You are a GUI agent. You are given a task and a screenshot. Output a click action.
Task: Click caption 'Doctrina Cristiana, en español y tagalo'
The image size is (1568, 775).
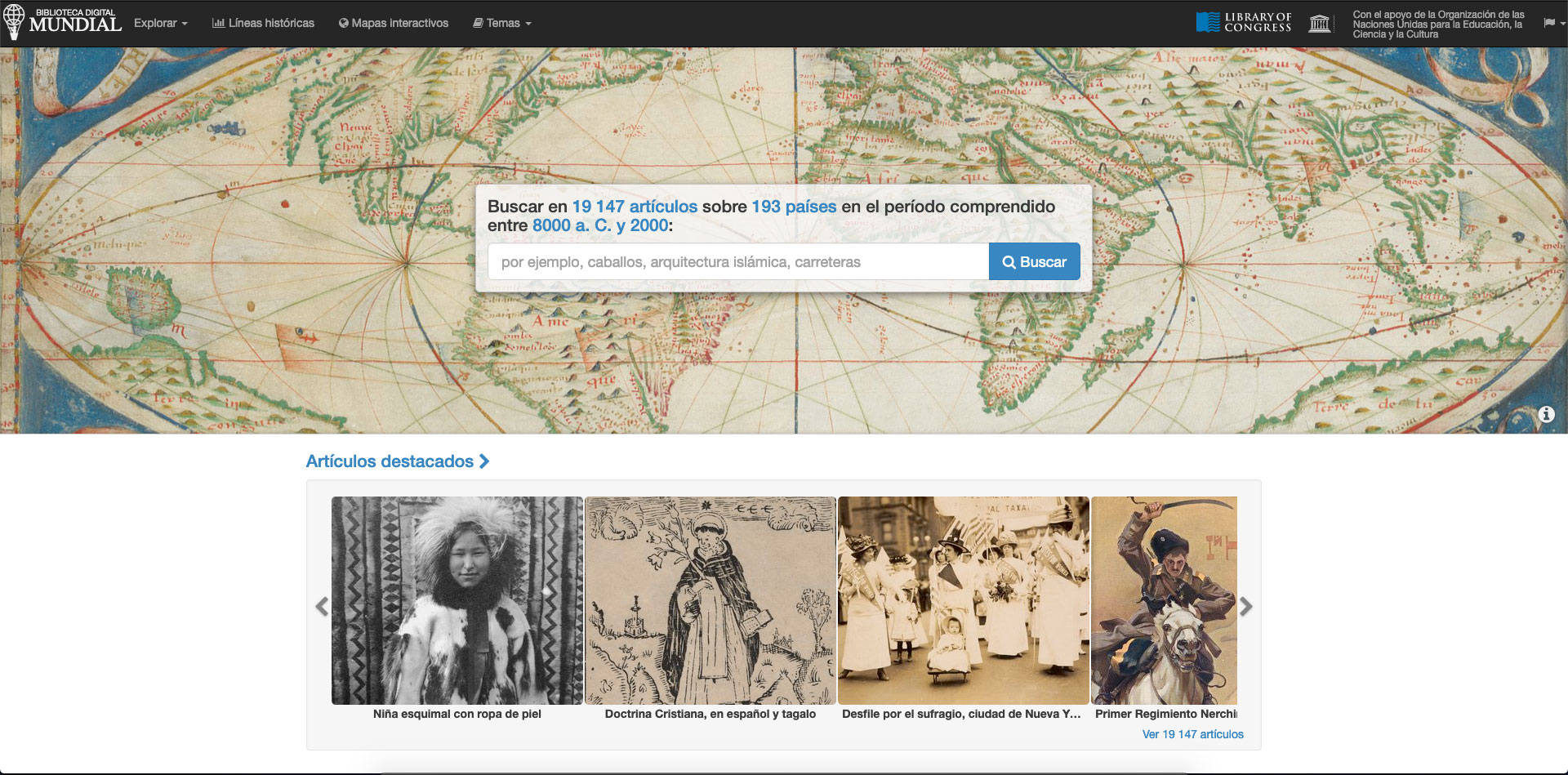click(710, 714)
